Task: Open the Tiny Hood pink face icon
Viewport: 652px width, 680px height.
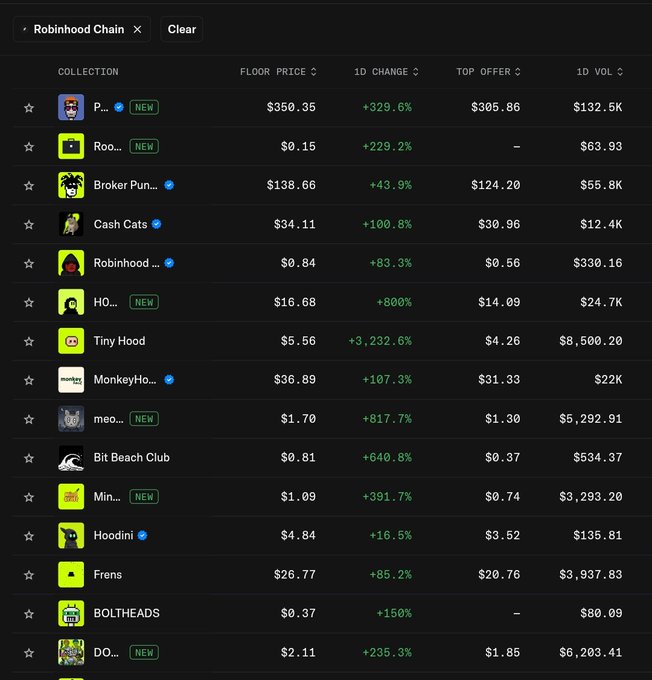Action: (71, 341)
